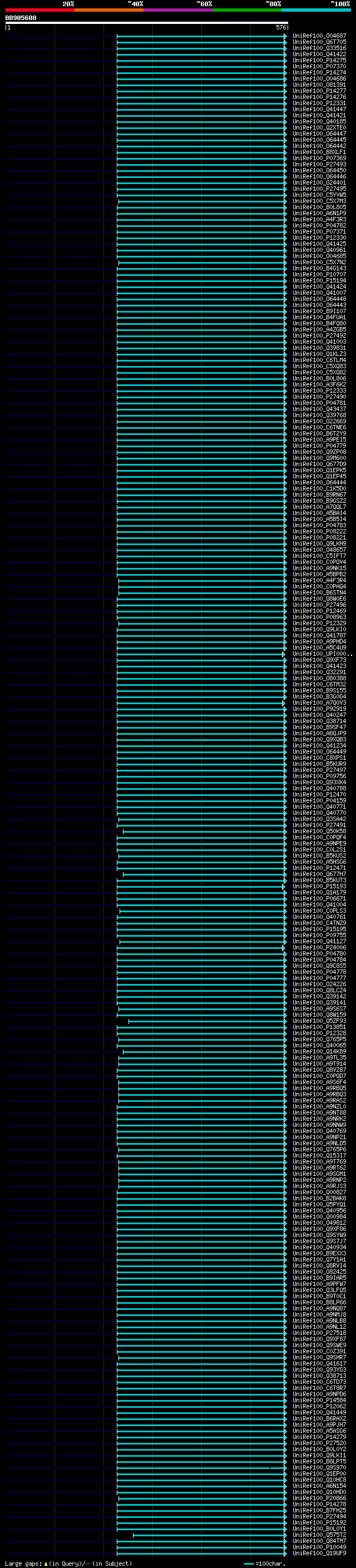Screen dimensions: 356x1568
Task: Open hit UniRef100_P14275
Action: click(x=319, y=60)
